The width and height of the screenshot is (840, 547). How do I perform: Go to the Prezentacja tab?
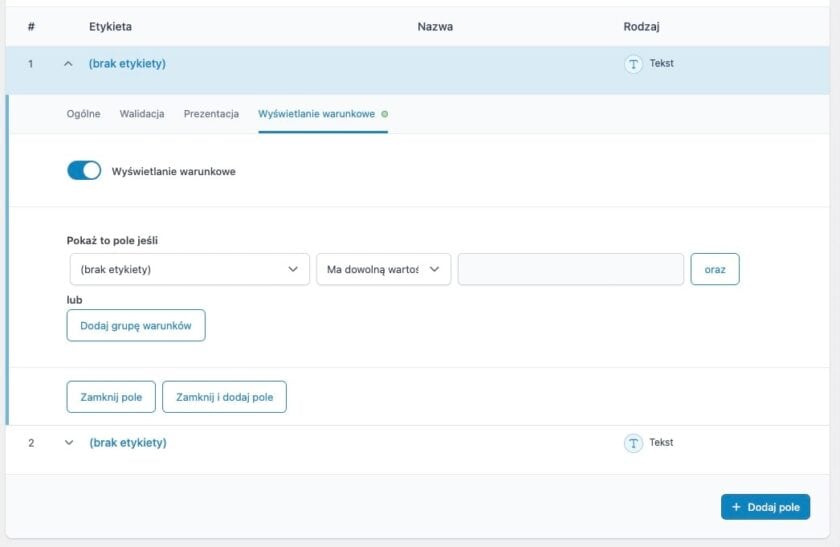tap(211, 114)
